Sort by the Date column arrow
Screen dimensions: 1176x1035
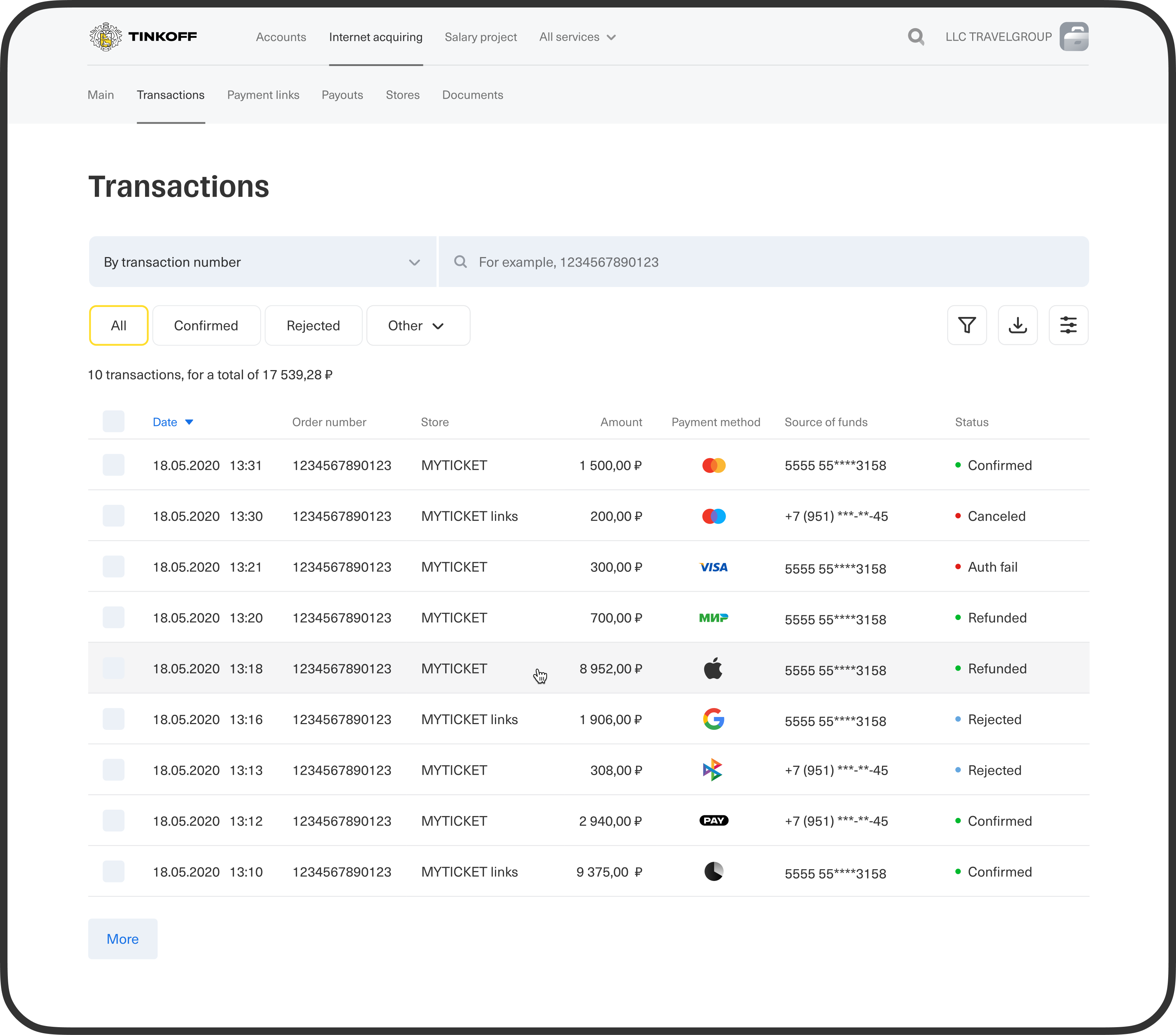pyautogui.click(x=189, y=422)
